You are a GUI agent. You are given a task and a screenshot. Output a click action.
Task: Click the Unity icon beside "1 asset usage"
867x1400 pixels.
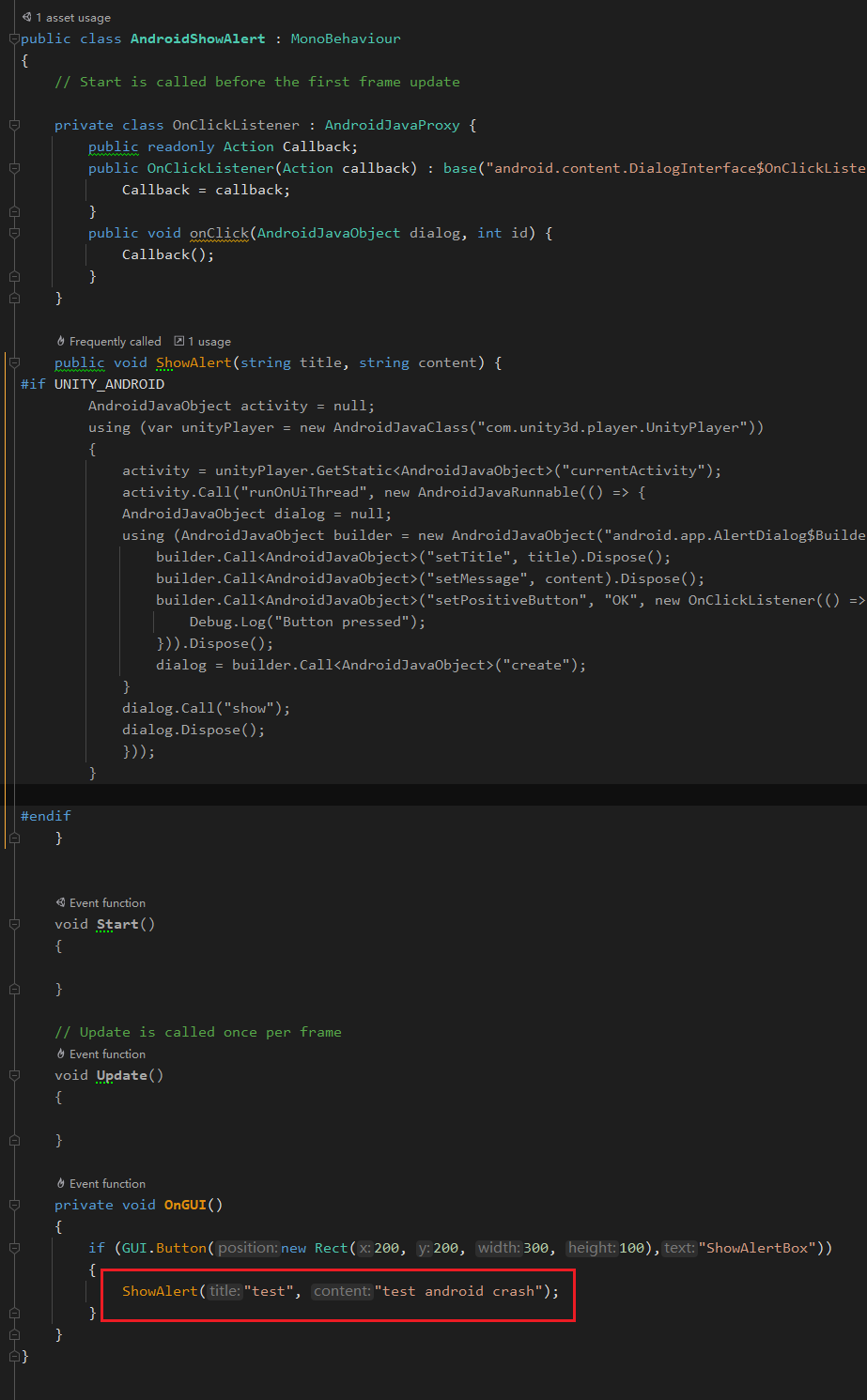click(25, 16)
